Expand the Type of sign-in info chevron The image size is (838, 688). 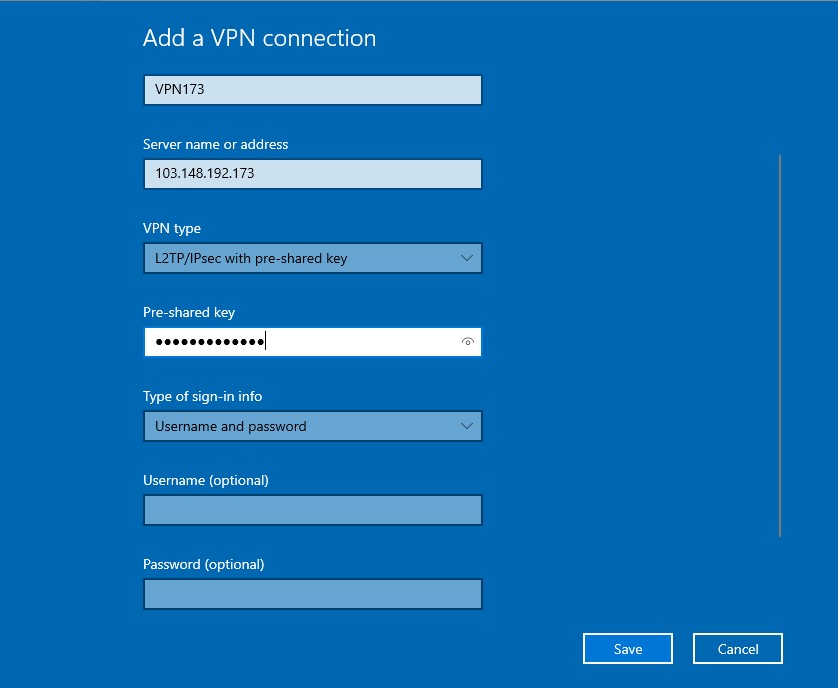click(x=467, y=426)
